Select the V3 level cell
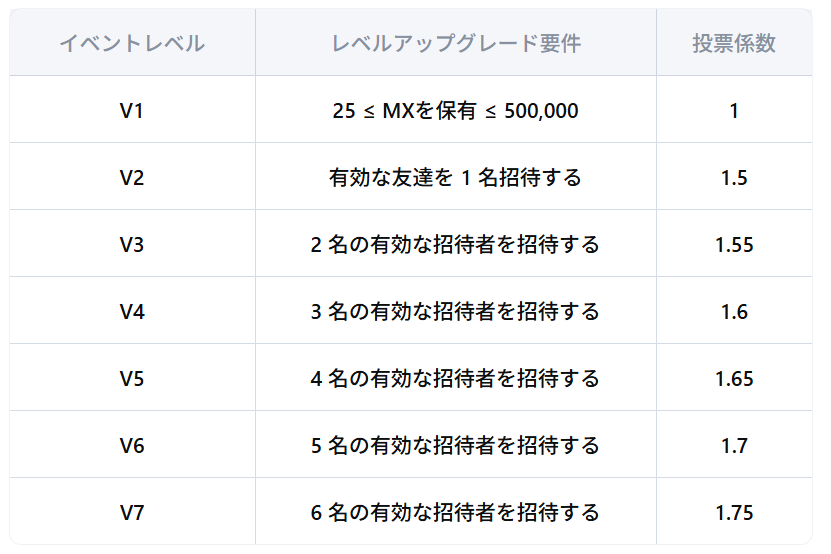 coord(132,244)
